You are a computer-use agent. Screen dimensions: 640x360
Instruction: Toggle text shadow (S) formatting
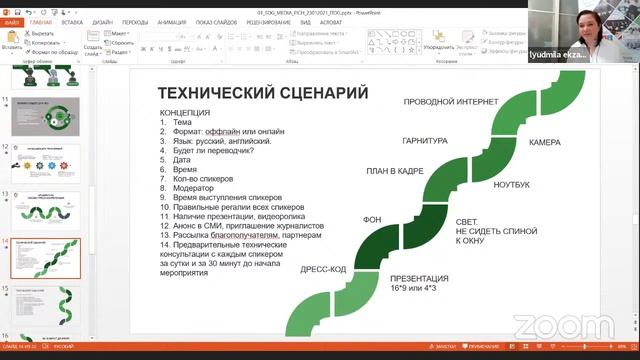[x=169, y=49]
